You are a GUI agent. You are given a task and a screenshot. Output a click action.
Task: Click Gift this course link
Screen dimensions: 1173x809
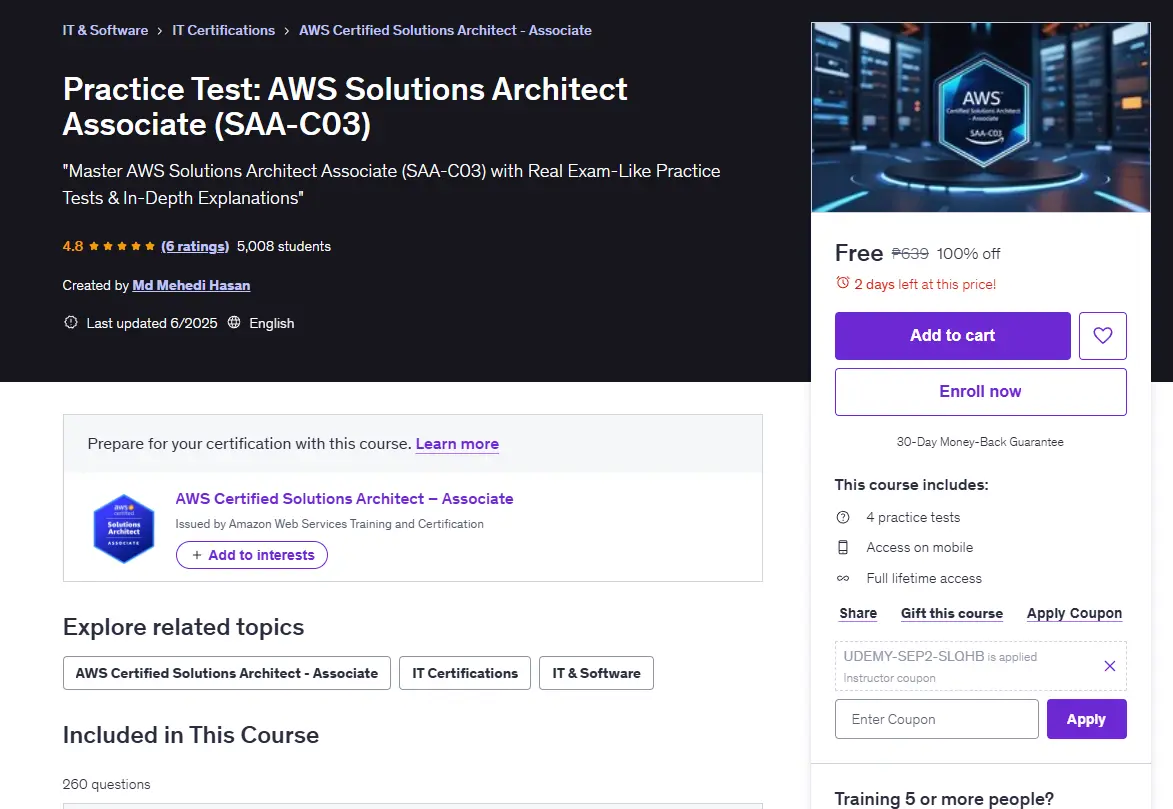pyautogui.click(x=952, y=613)
